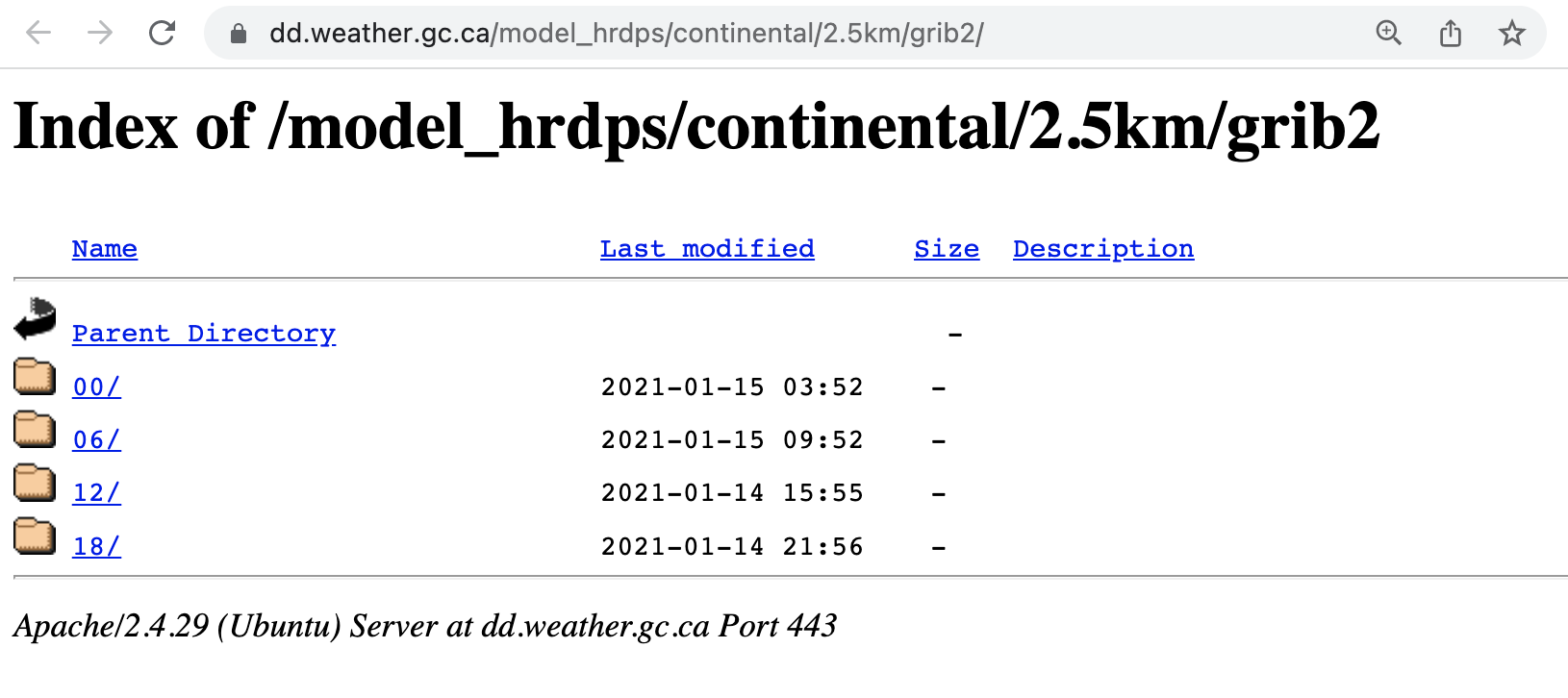Image resolution: width=1568 pixels, height=698 pixels.
Task: Open the Parent Directory link
Action: click(204, 334)
